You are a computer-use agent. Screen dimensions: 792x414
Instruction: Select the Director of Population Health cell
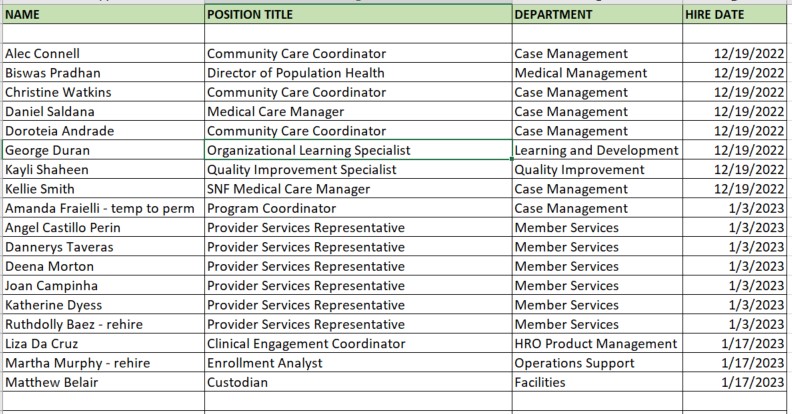coord(359,73)
